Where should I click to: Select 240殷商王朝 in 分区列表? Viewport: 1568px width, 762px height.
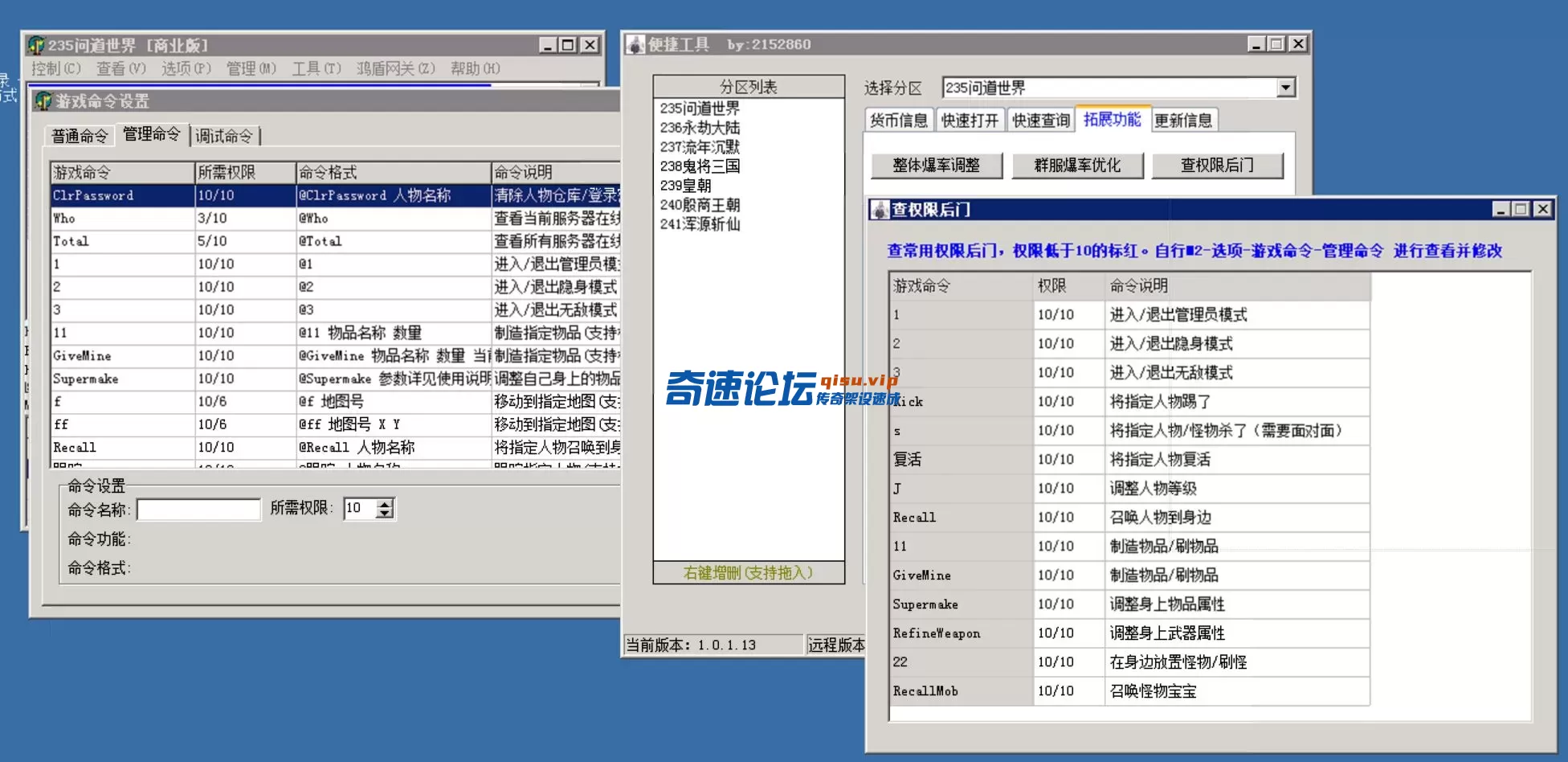point(700,205)
